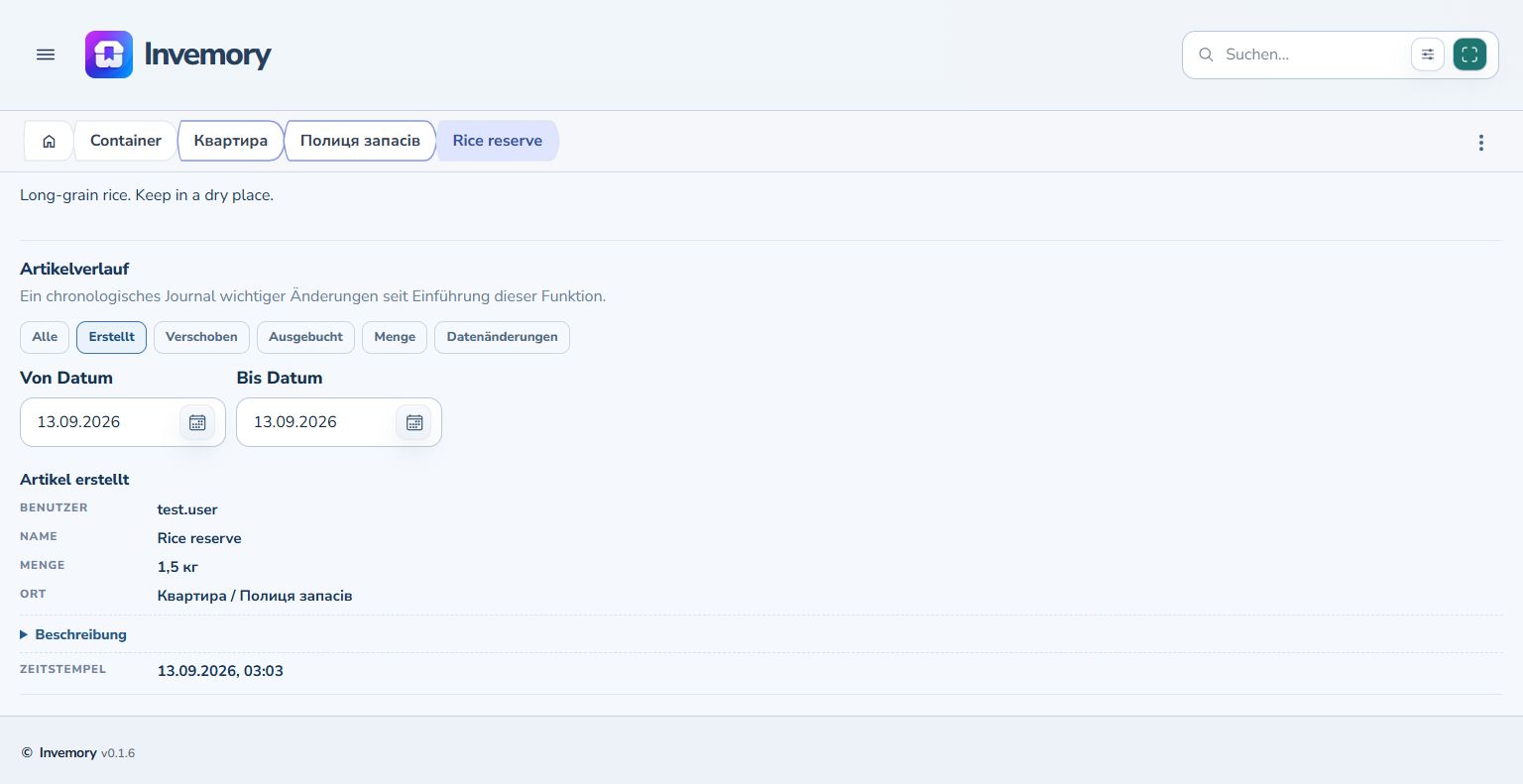Show only Menge changes

click(x=395, y=337)
